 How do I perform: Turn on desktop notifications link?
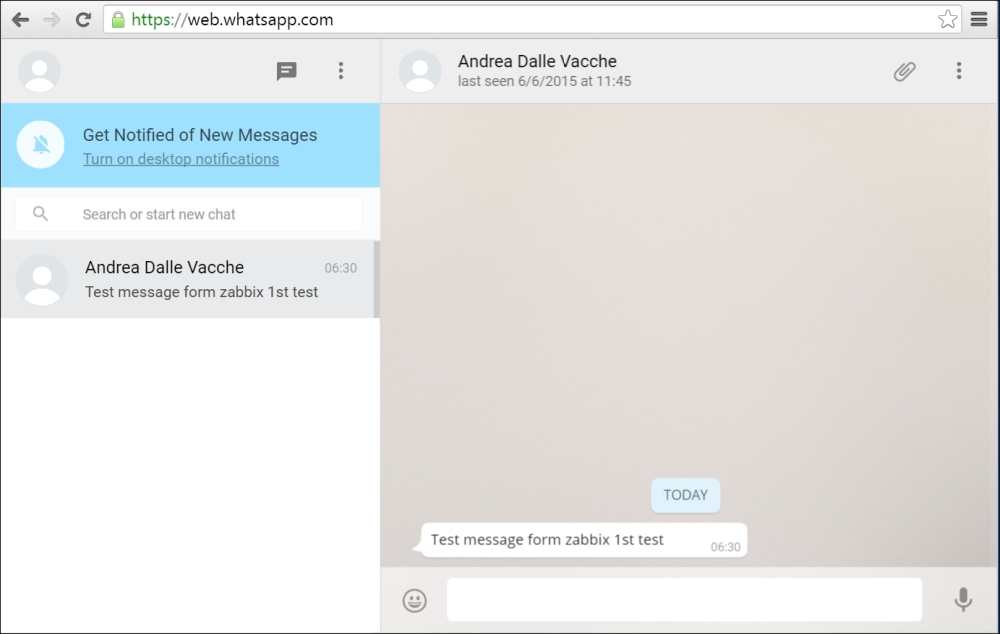pyautogui.click(x=181, y=159)
